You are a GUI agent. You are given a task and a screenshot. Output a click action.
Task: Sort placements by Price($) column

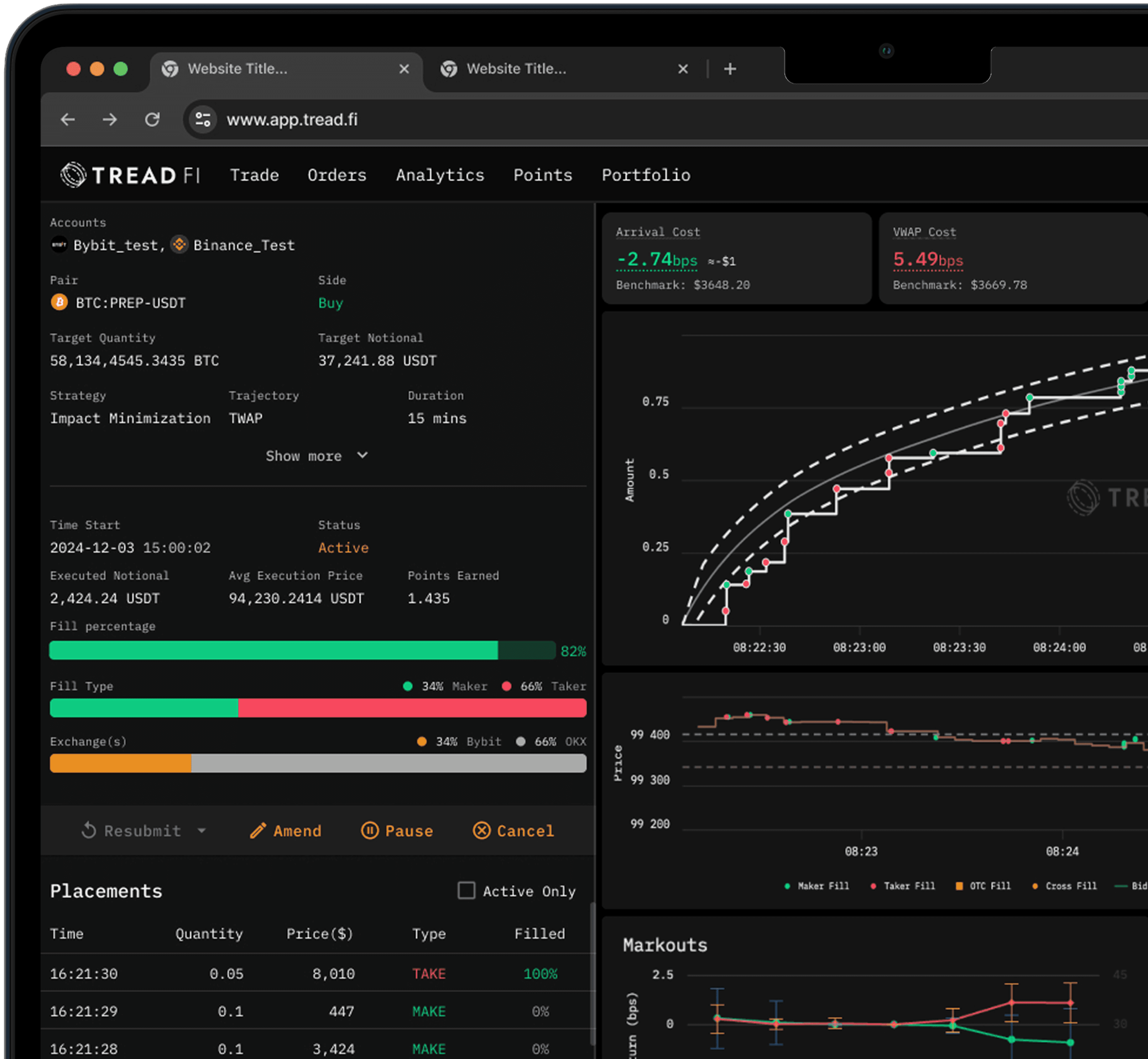[320, 934]
